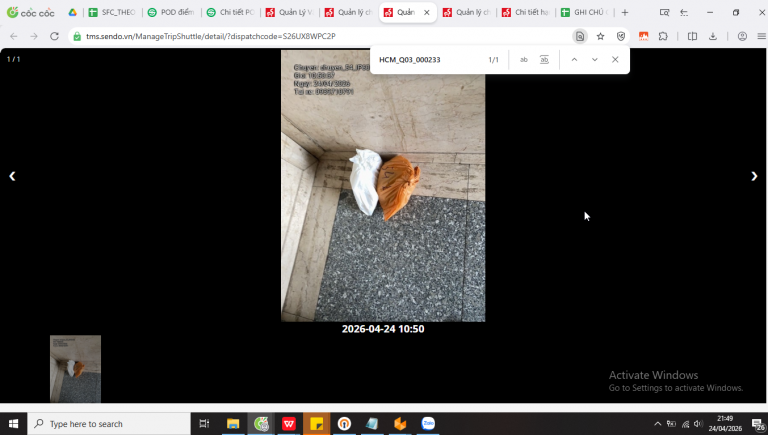The height and width of the screenshot is (435, 768).
Task: Open the notepad-like taskbar app
Action: (x=372, y=424)
